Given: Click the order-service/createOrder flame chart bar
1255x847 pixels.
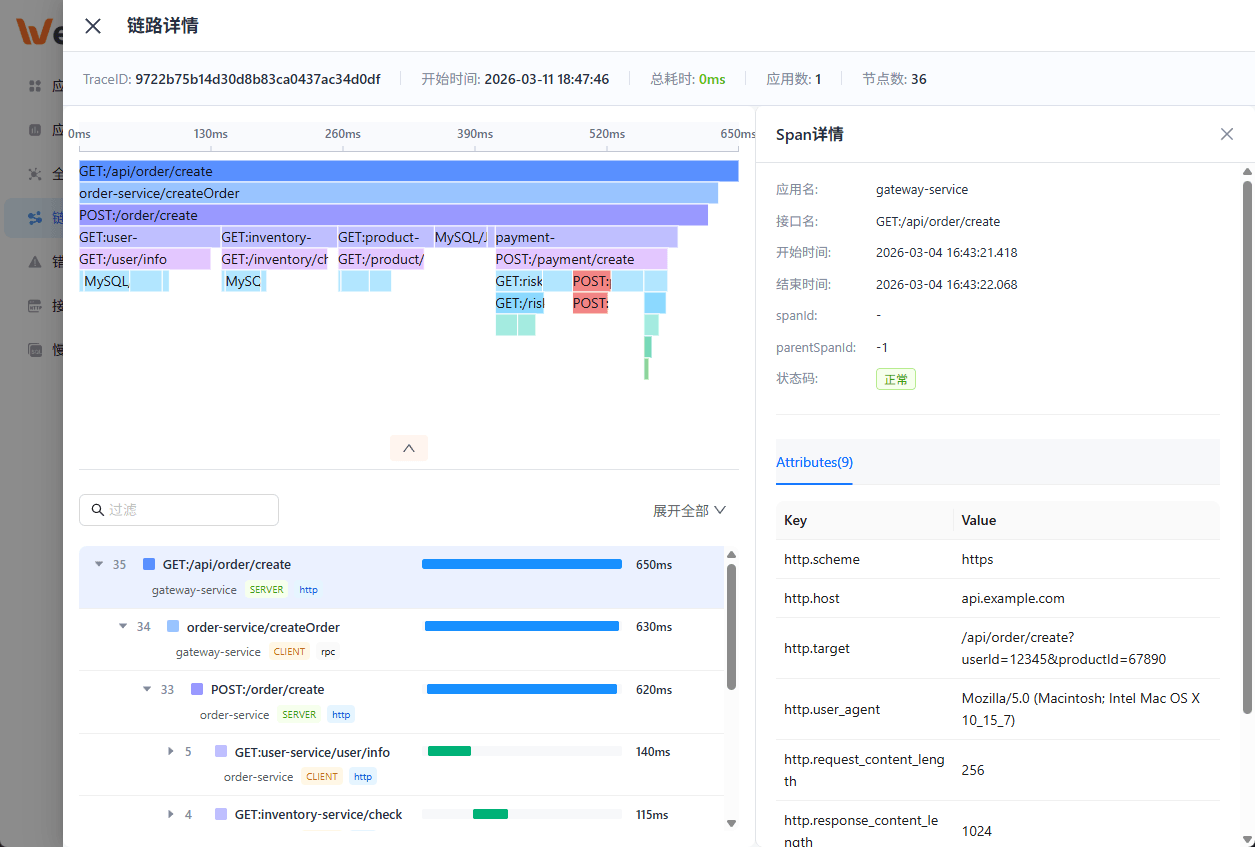Looking at the screenshot, I should pyautogui.click(x=398, y=193).
